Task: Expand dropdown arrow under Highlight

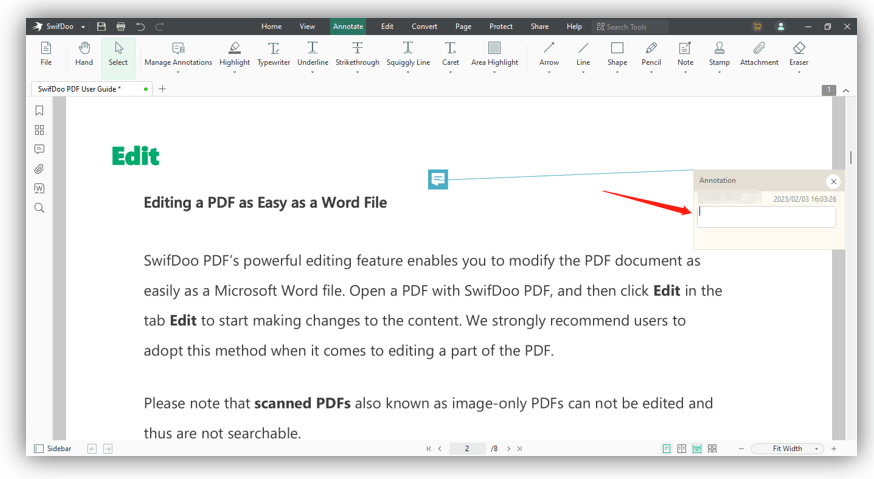Action: (x=235, y=72)
